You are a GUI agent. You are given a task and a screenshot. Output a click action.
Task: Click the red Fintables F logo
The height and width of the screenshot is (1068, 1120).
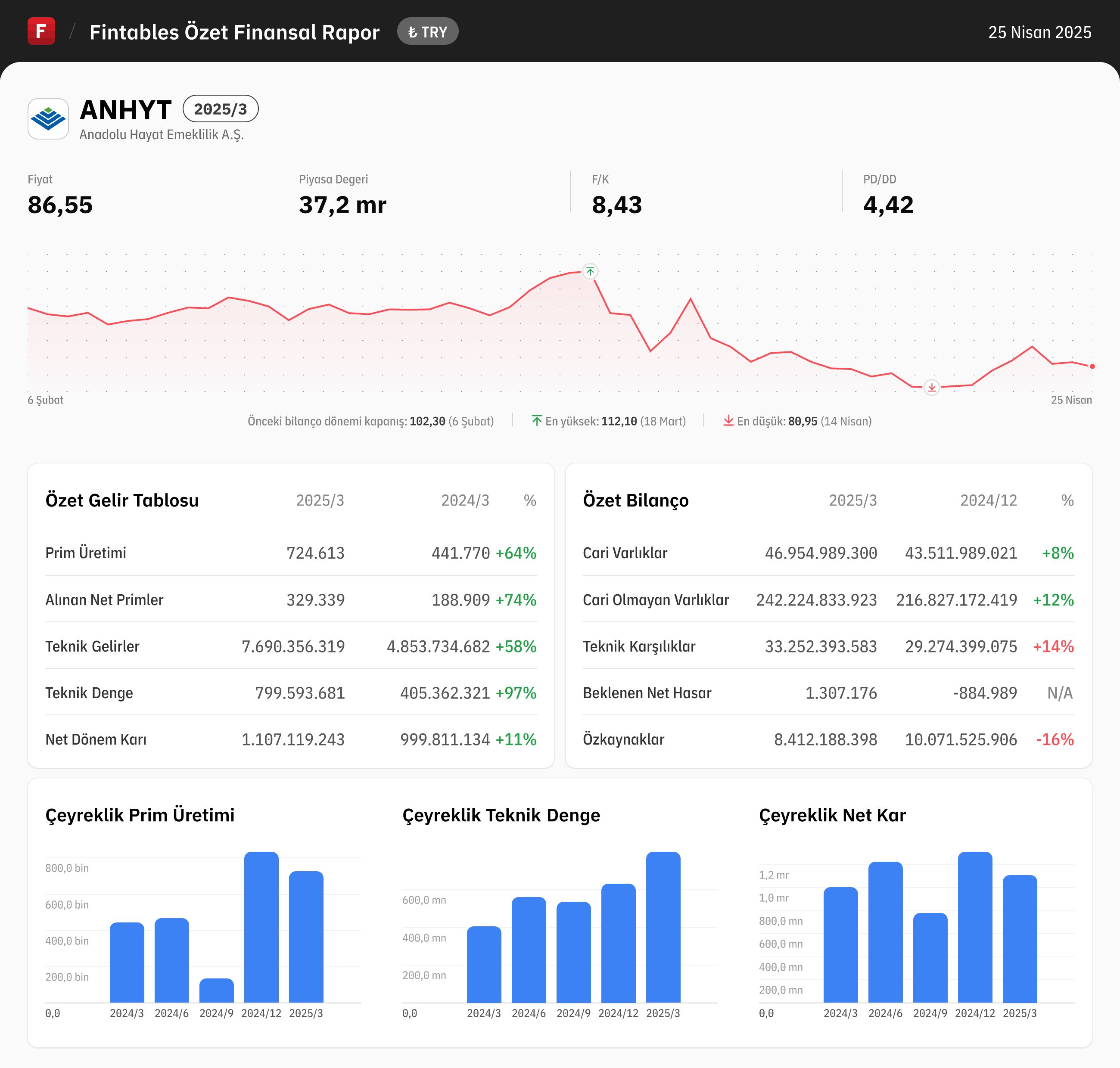click(x=41, y=31)
